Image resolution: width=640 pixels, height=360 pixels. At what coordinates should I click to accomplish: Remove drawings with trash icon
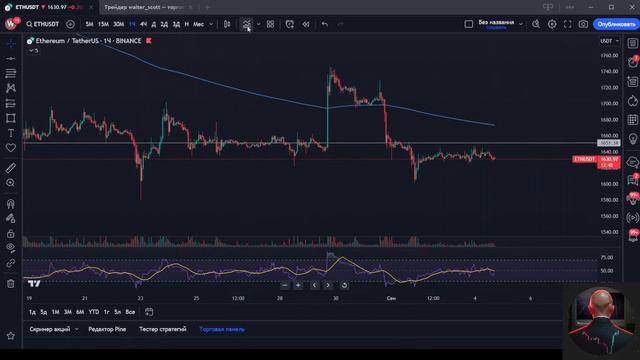coord(11,283)
